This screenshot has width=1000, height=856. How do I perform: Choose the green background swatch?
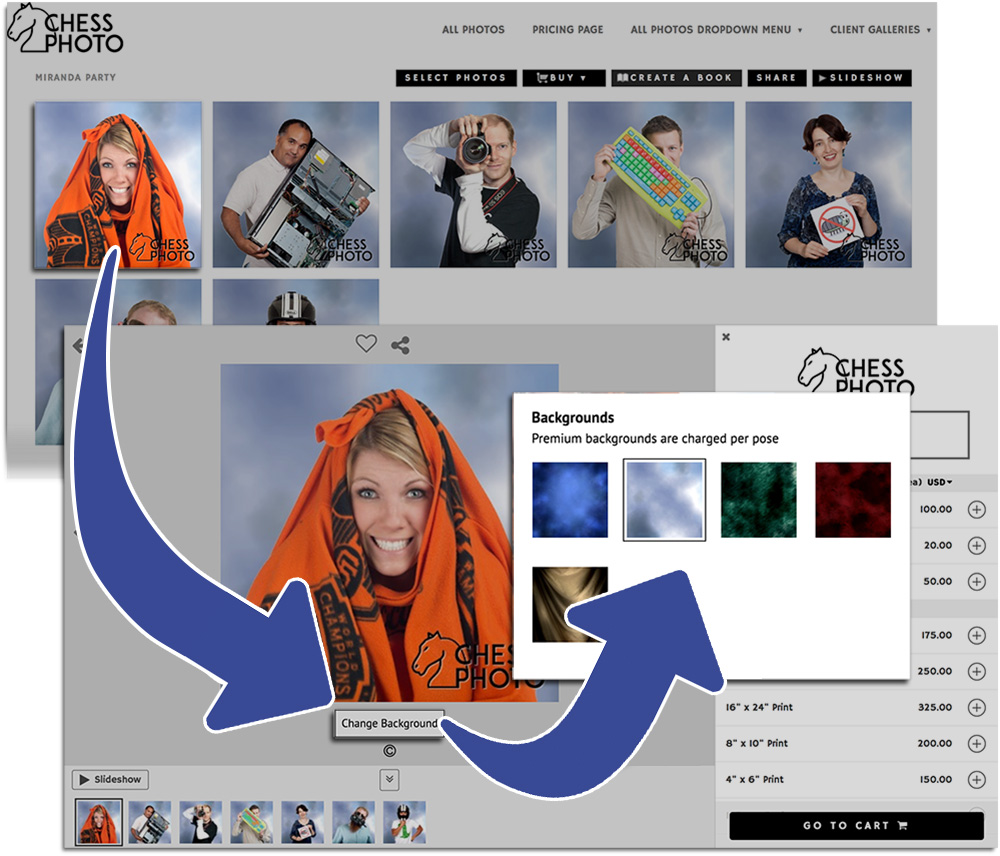pos(758,499)
